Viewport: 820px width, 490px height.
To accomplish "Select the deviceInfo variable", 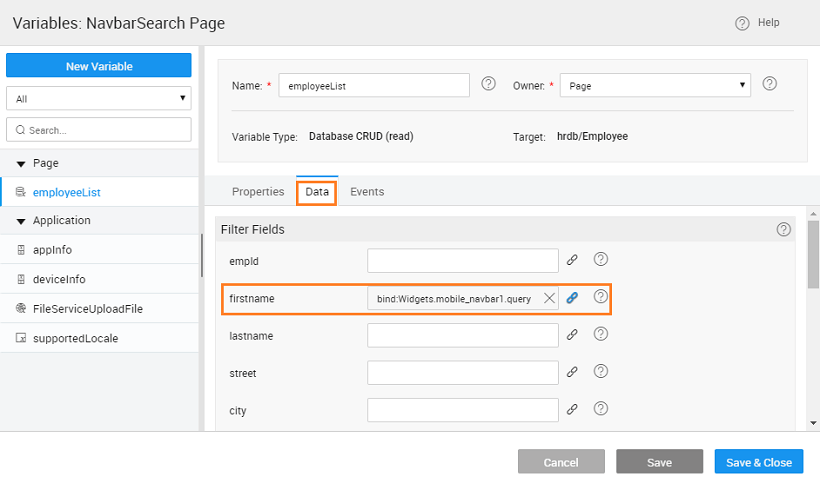I will click(66, 280).
